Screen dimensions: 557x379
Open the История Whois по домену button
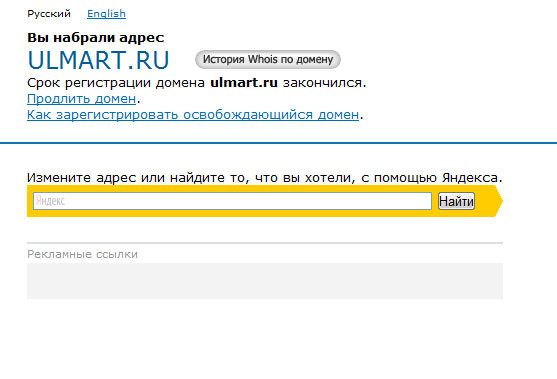pyautogui.click(x=268, y=59)
